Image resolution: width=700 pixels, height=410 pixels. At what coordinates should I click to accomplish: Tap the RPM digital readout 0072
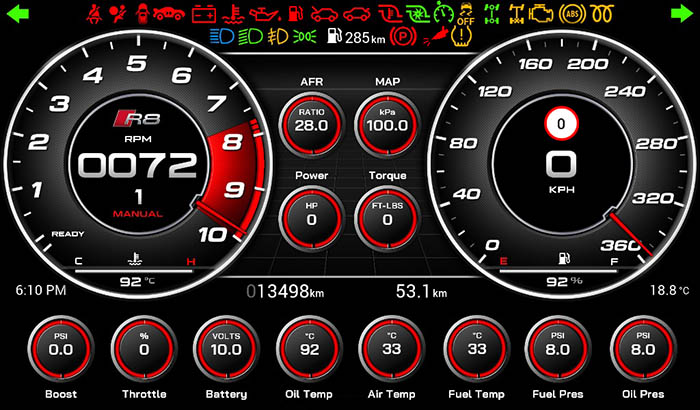(137, 166)
